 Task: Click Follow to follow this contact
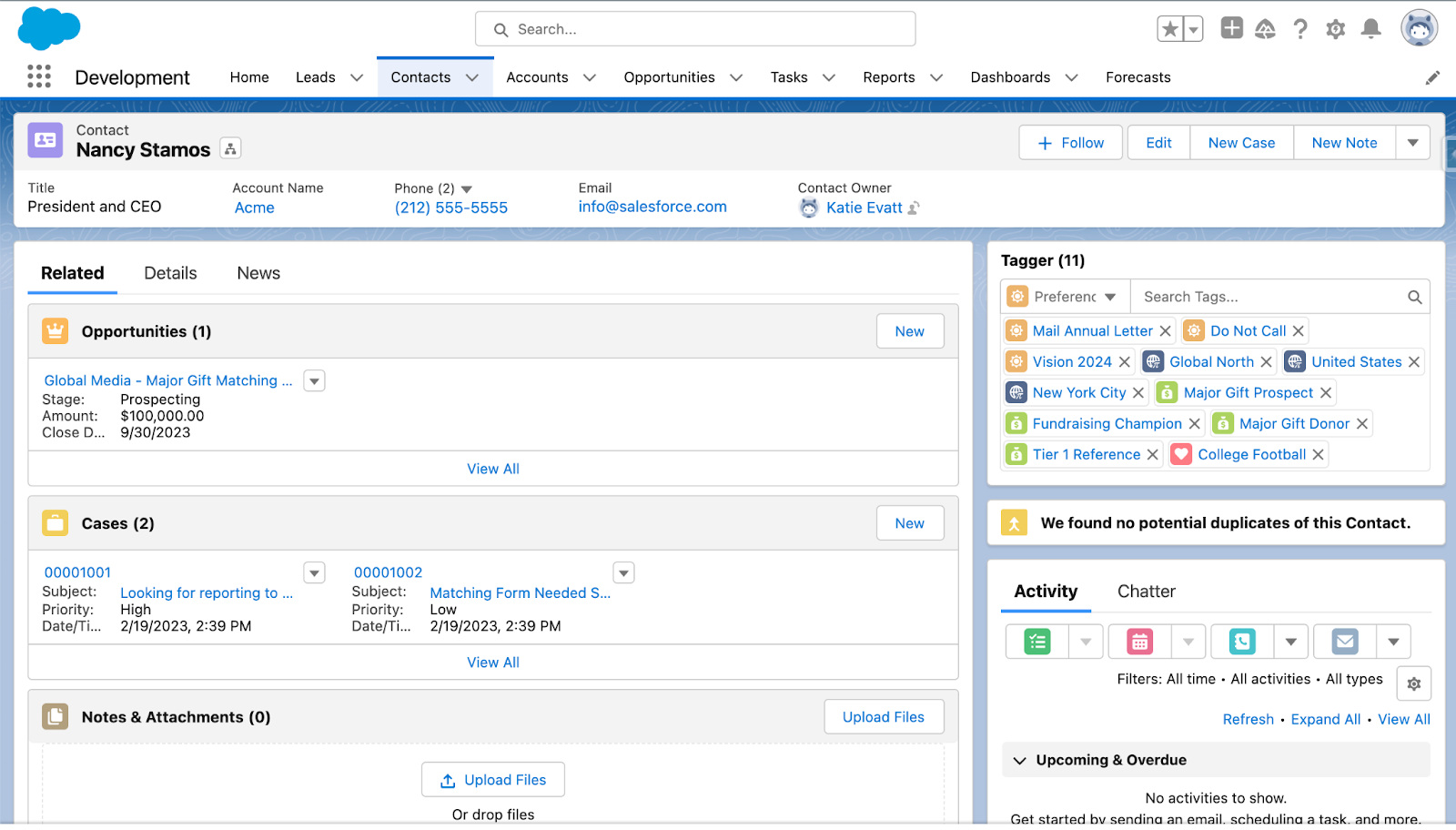point(1071,143)
